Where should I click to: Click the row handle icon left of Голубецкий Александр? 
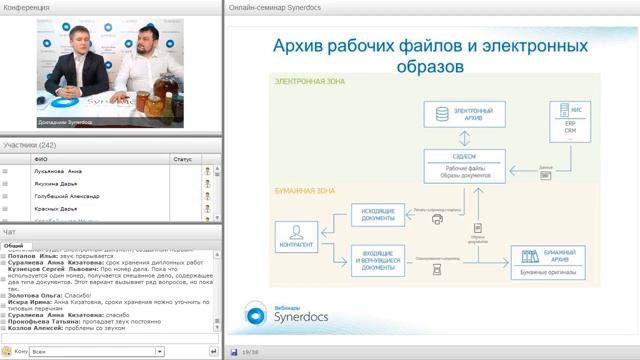[5, 196]
